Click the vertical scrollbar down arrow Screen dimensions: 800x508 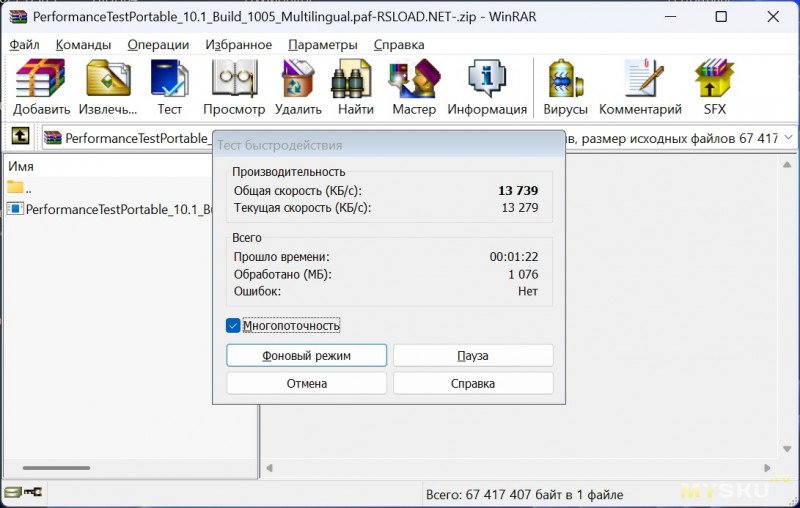pyautogui.click(x=787, y=449)
